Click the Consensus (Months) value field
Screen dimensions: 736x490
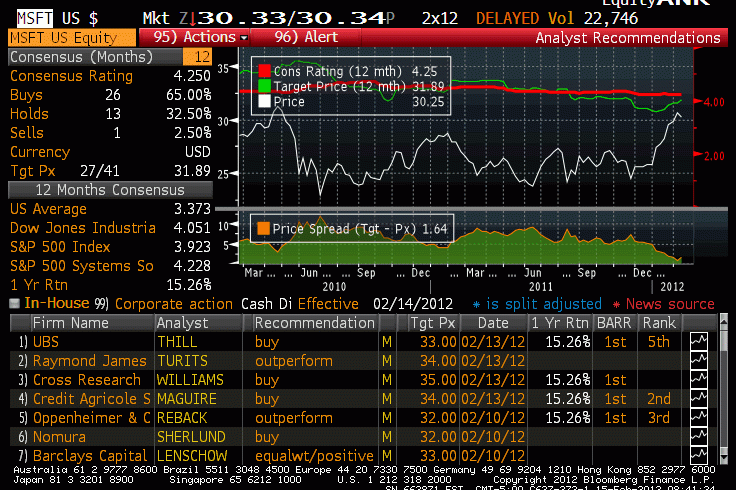(203, 57)
